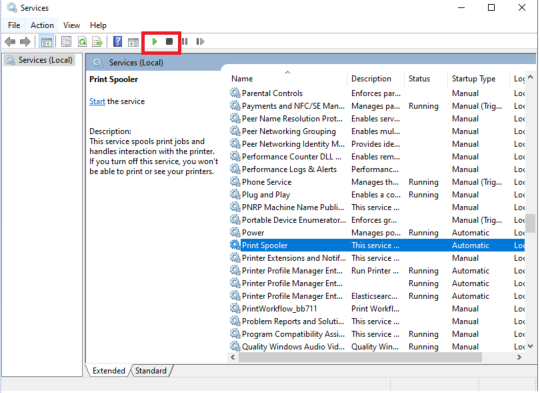Click the Export List toolbar icon

(97, 42)
